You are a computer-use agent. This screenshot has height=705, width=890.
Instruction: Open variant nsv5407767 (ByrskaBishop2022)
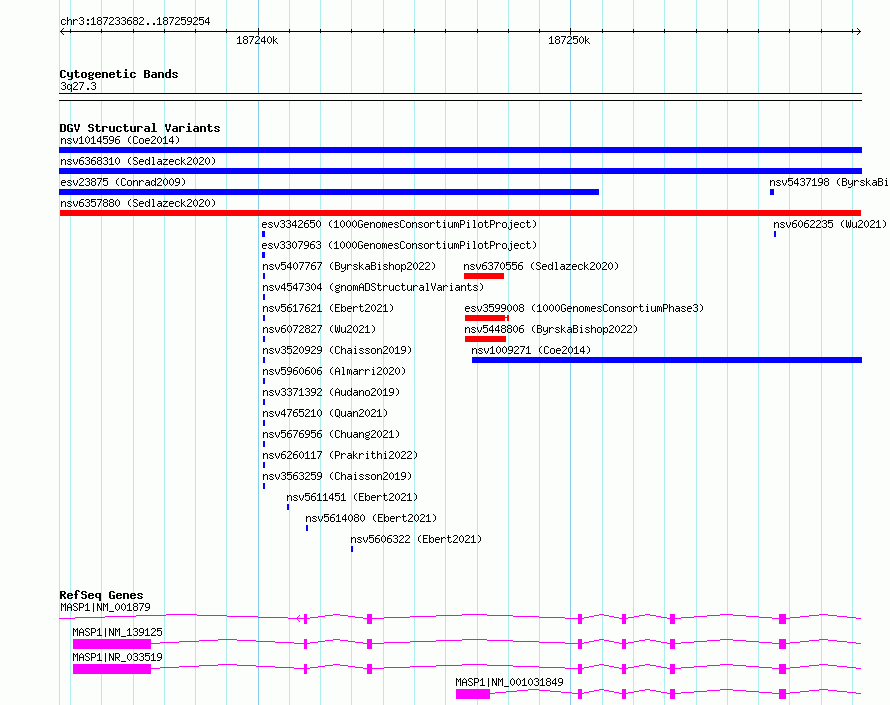coord(349,266)
